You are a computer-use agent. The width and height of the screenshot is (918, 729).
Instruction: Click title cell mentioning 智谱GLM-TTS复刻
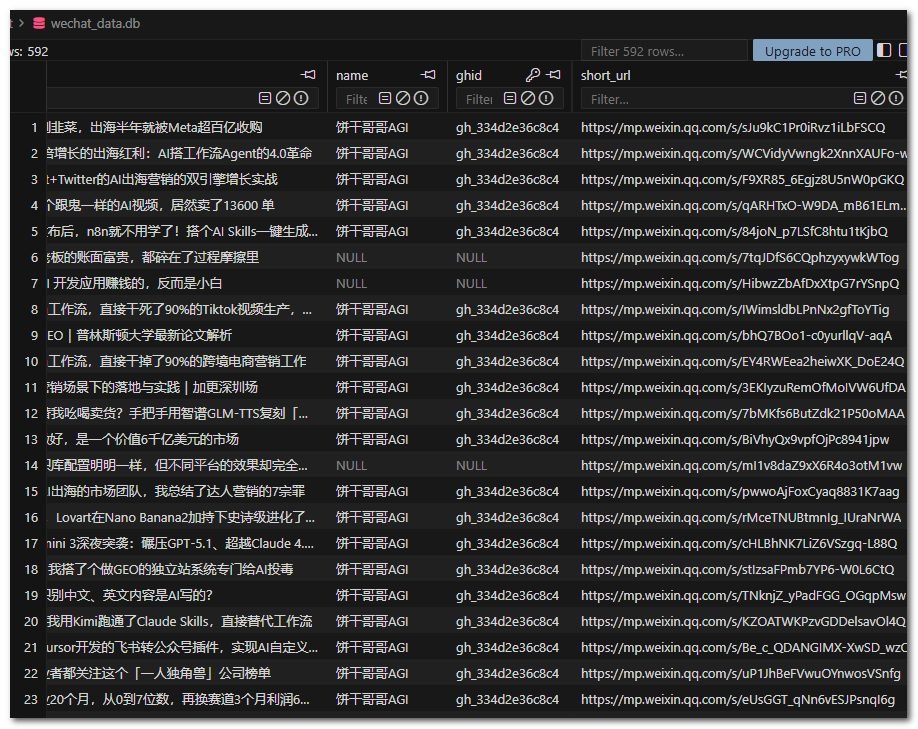pyautogui.click(x=177, y=413)
